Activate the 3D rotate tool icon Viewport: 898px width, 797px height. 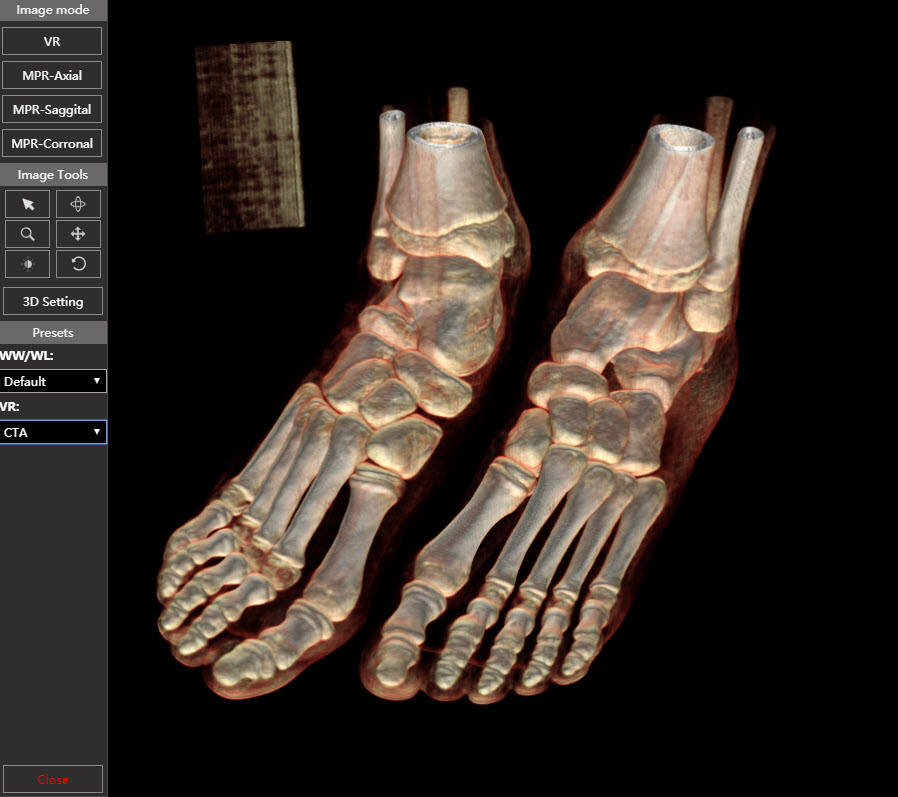point(78,204)
